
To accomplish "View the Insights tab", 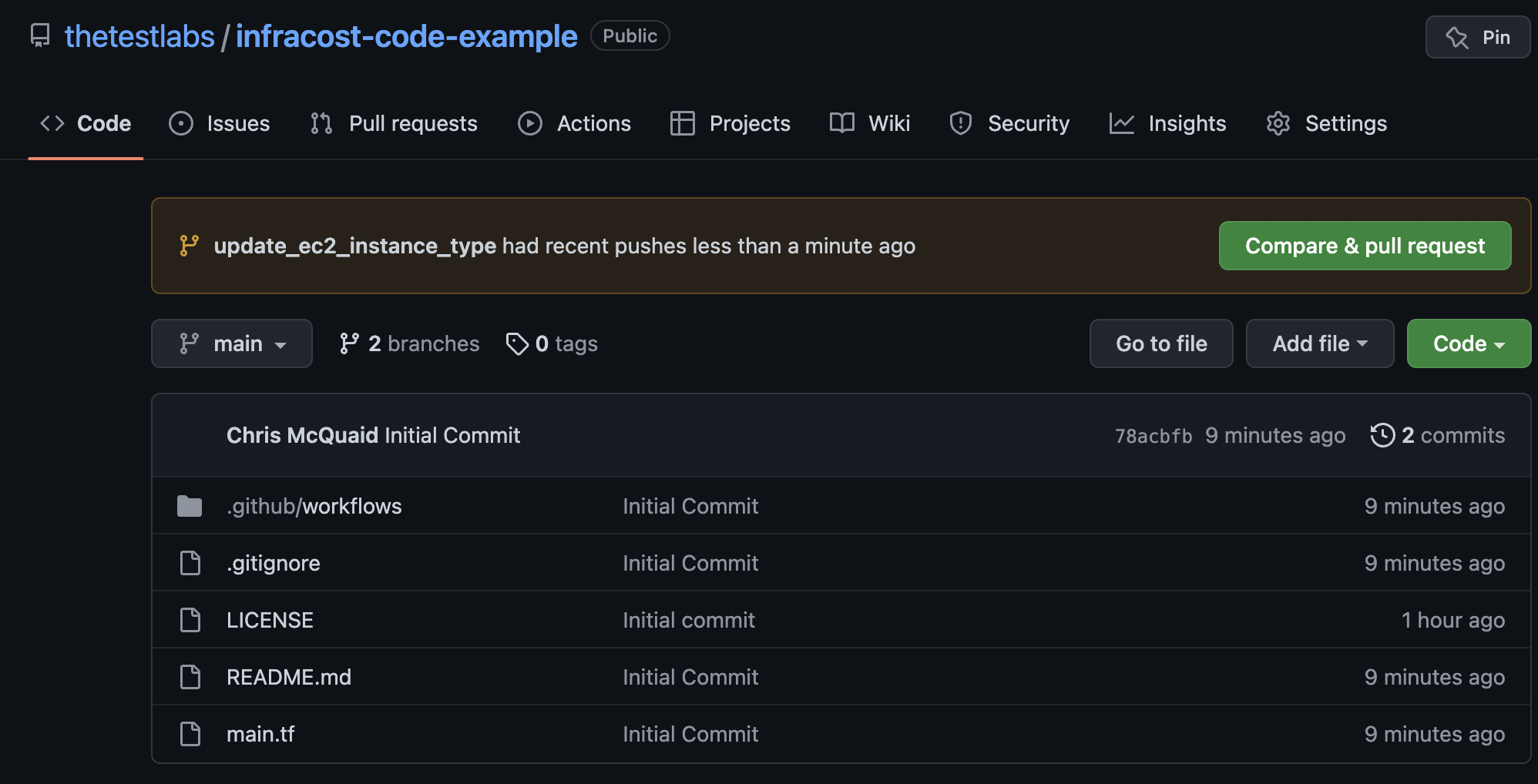I will pos(1168,123).
